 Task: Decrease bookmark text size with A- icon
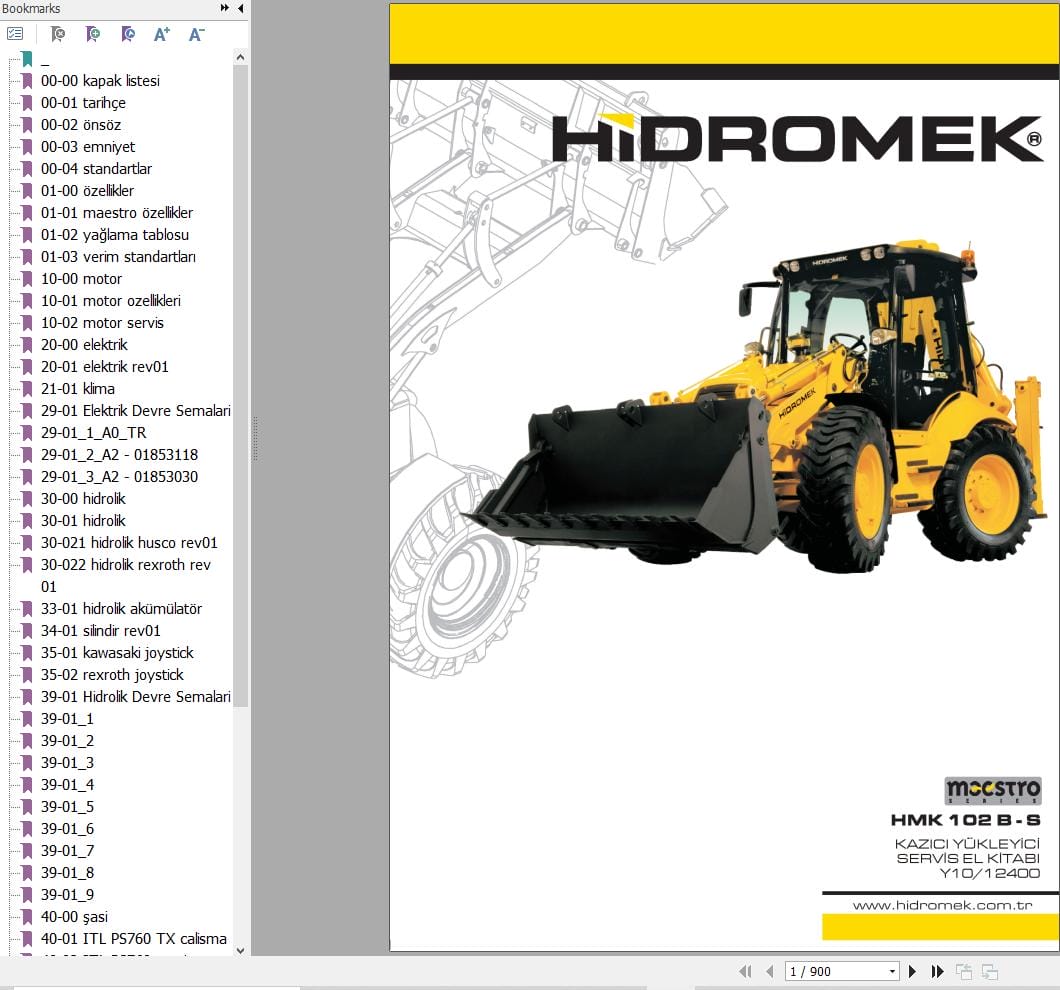196,33
